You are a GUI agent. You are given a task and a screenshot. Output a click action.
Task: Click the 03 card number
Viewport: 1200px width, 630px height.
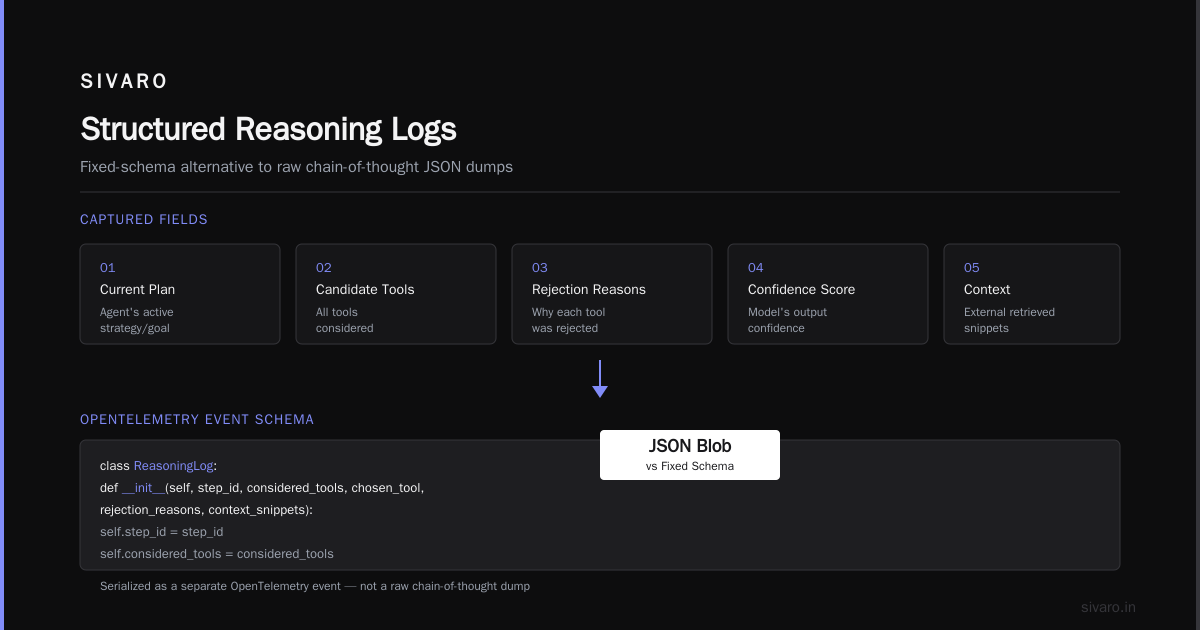point(540,268)
